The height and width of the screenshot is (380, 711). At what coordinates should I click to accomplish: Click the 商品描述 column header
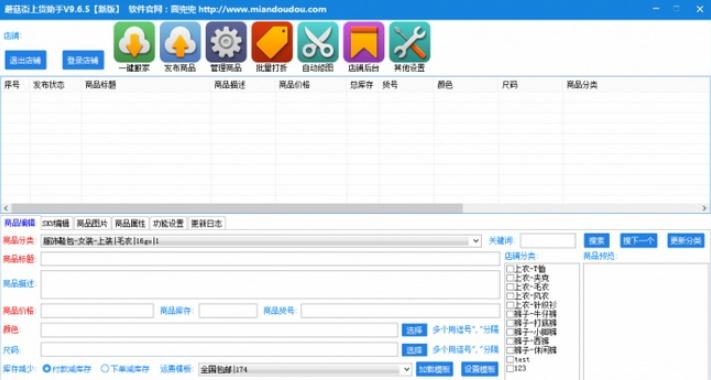[243, 85]
